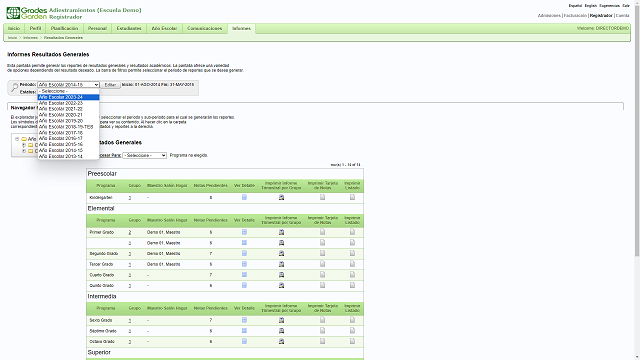This screenshot has width=640, height=360.
Task: Print Listado for Kindergarten row
Action: pyautogui.click(x=352, y=197)
